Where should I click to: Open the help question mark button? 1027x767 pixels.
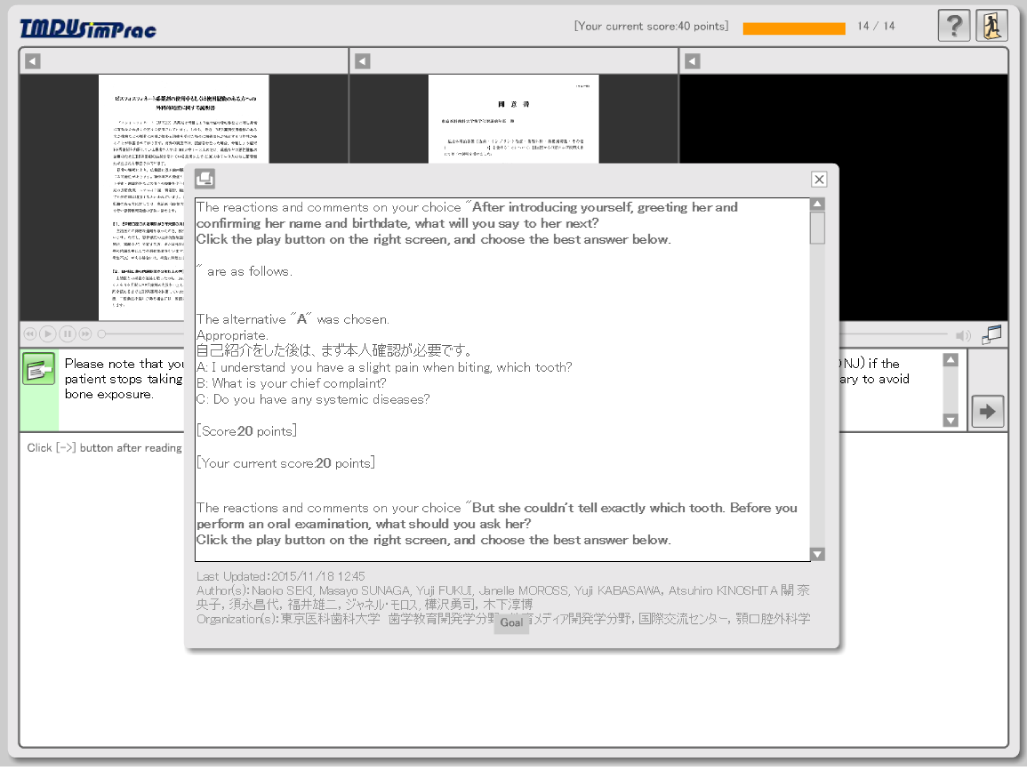[x=953, y=26]
